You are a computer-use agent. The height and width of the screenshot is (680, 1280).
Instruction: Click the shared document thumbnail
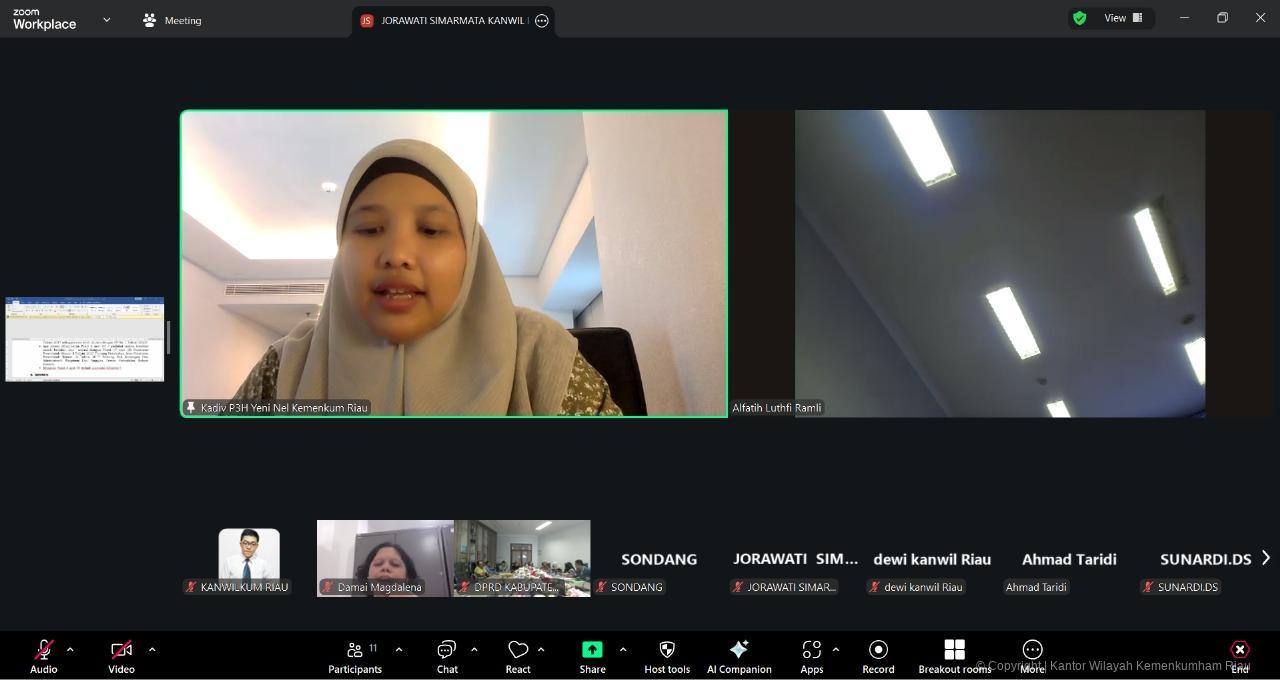[x=85, y=339]
